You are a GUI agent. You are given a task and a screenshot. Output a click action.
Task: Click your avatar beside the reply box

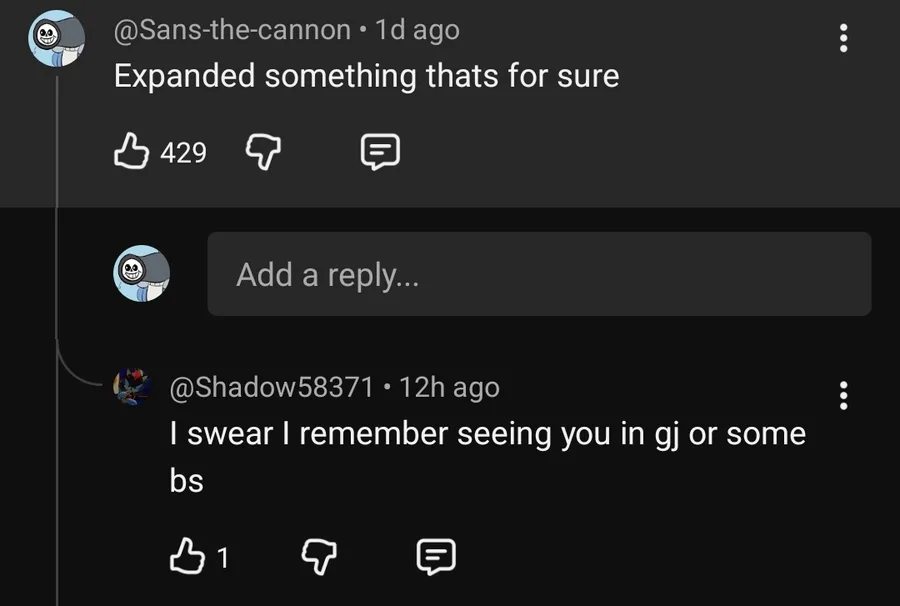(x=141, y=273)
